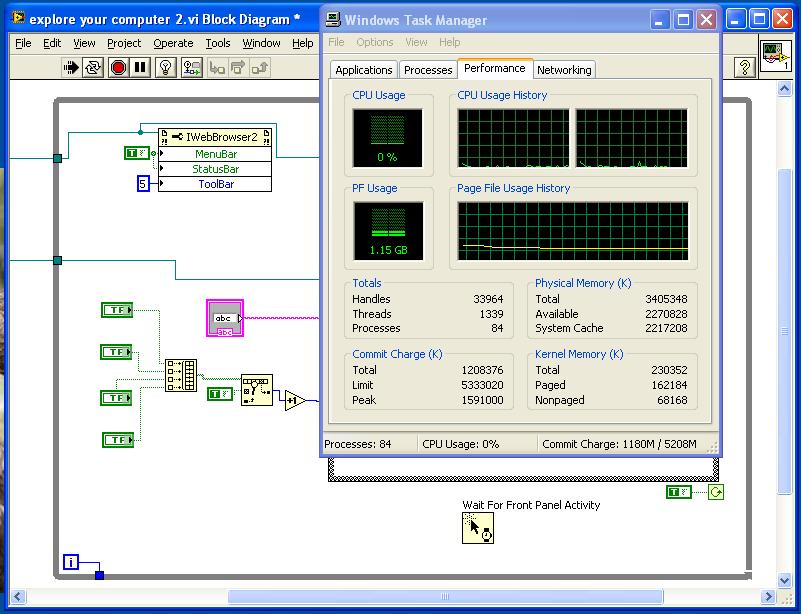Click the blue shift register tunnel
Image resolution: width=801 pixels, height=614 pixels.
click(x=100, y=575)
